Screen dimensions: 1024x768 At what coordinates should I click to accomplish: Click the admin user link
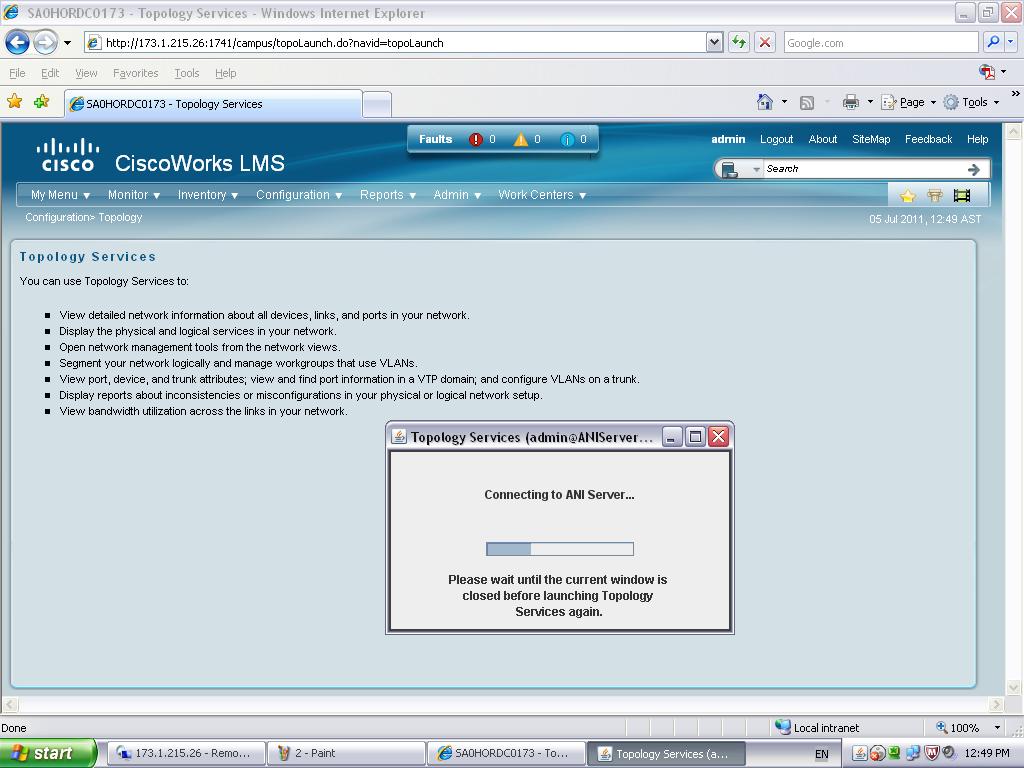tap(728, 139)
